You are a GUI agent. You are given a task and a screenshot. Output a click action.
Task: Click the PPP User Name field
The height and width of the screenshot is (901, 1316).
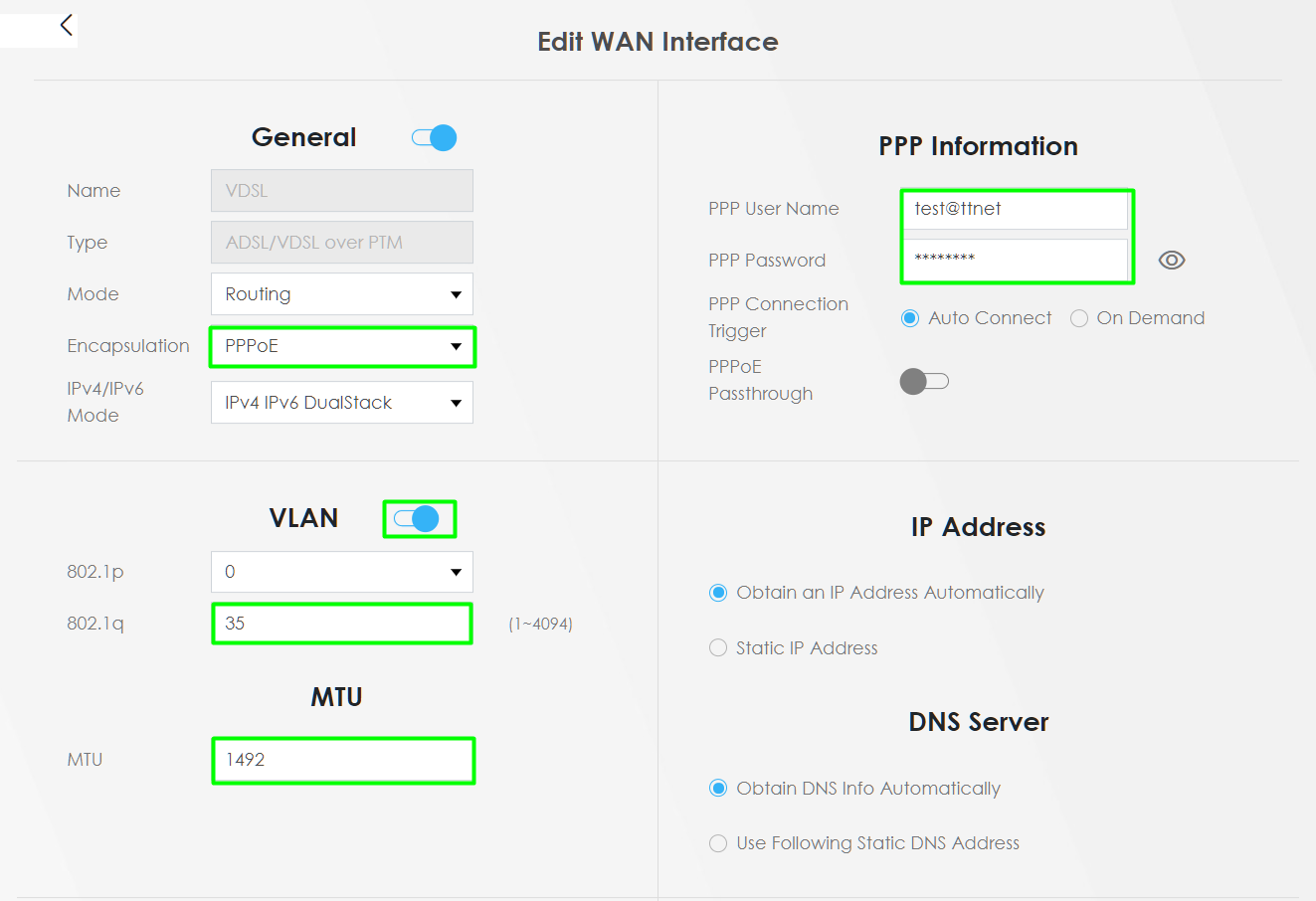point(1015,209)
